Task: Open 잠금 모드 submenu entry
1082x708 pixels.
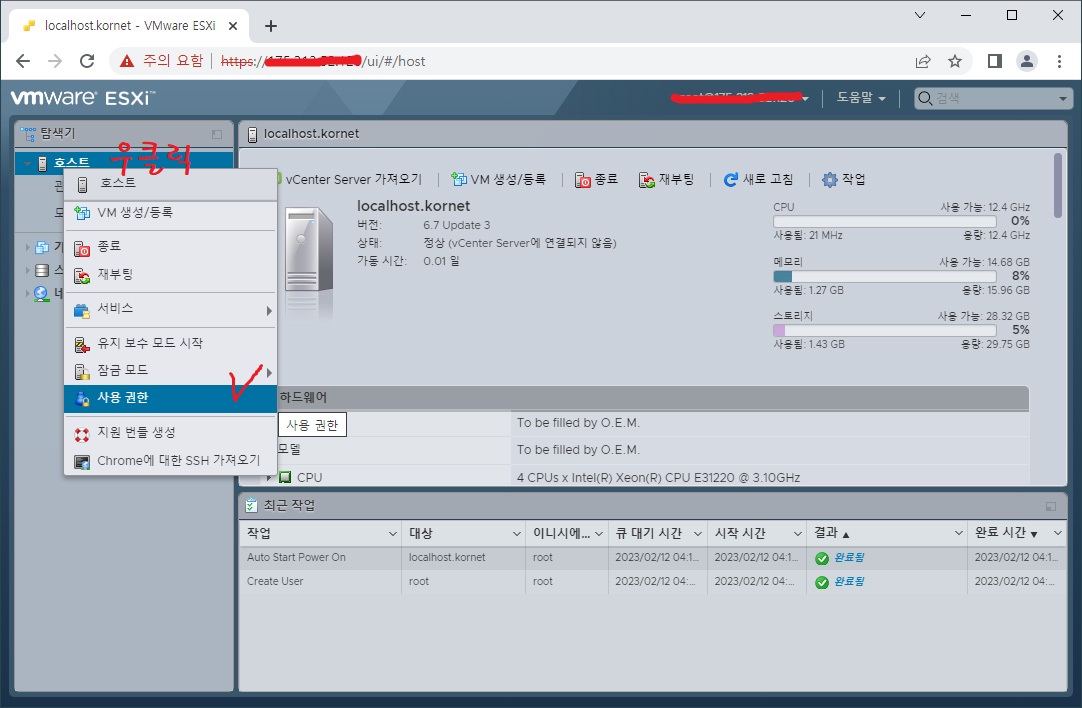Action: pyautogui.click(x=170, y=371)
